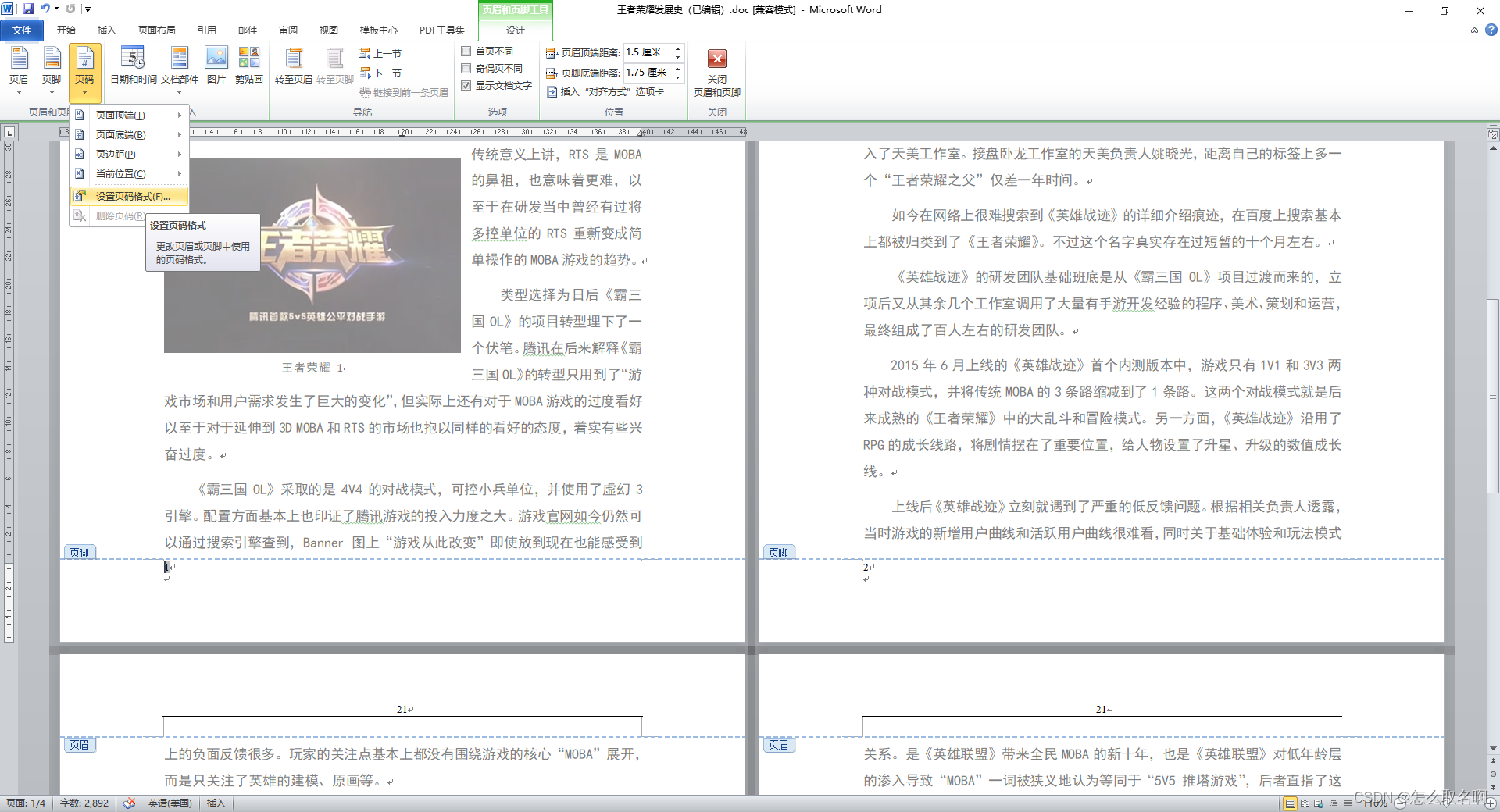This screenshot has width=1500, height=812.
Task: Click 英语(美国) language indicator
Action: click(x=170, y=803)
